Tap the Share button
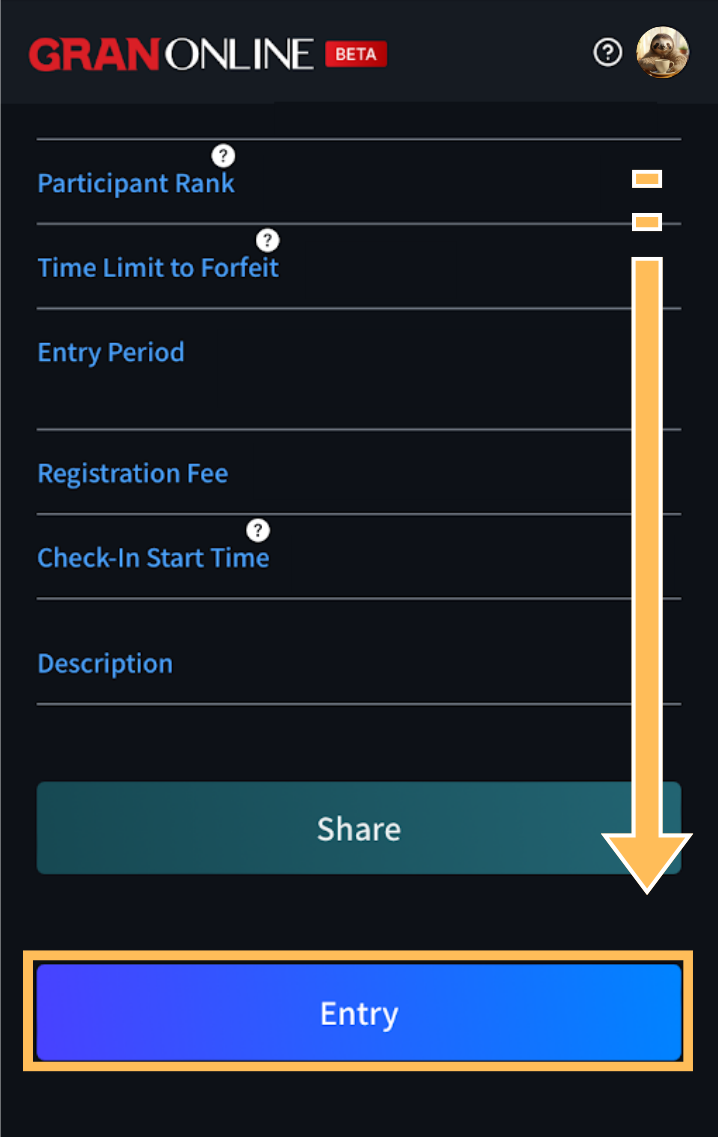 coord(359,828)
